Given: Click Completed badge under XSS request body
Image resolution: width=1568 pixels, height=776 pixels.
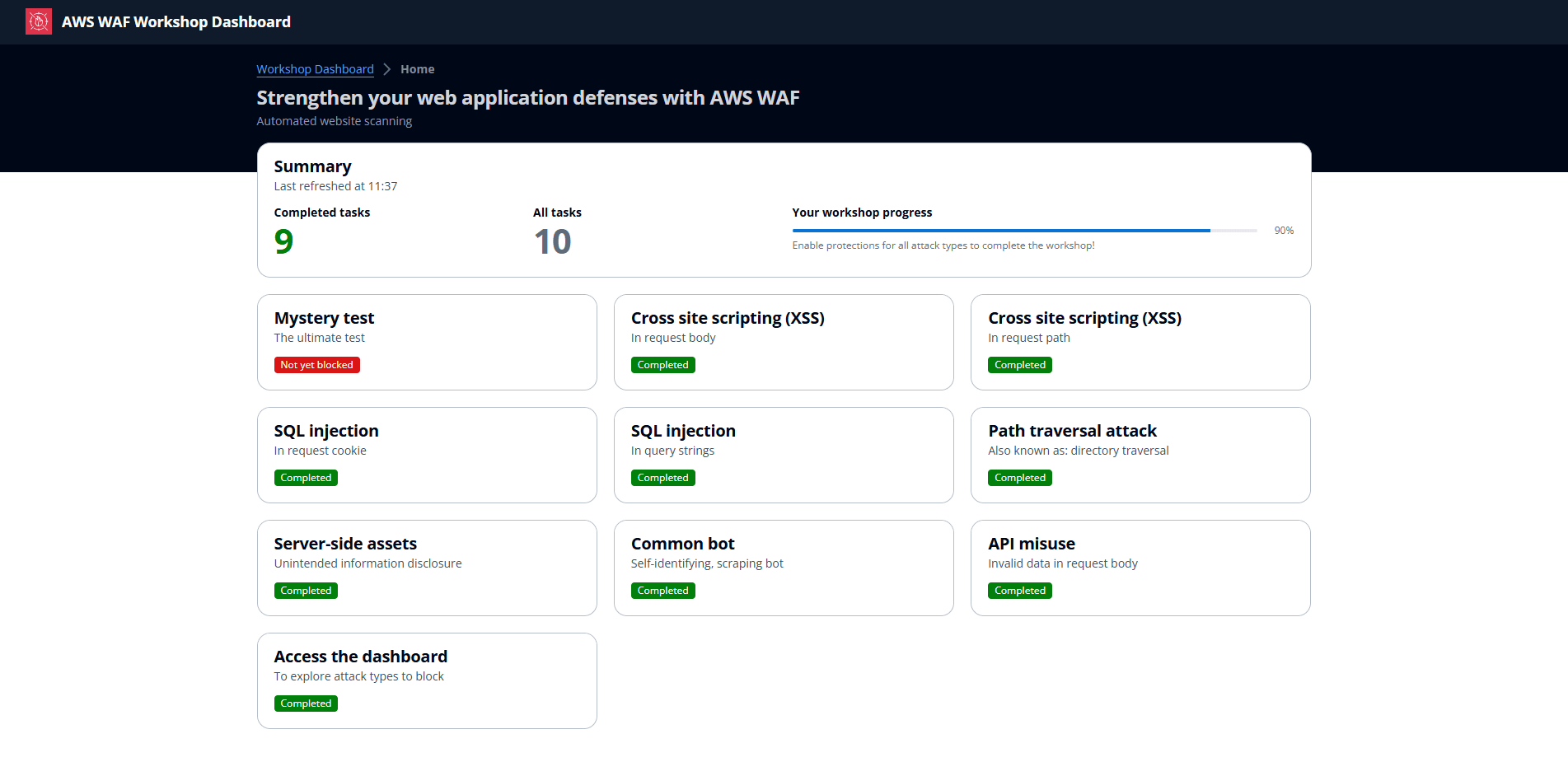Looking at the screenshot, I should point(663,365).
